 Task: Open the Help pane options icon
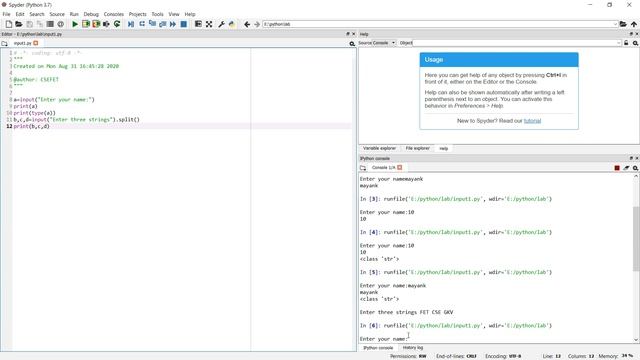pos(636,43)
